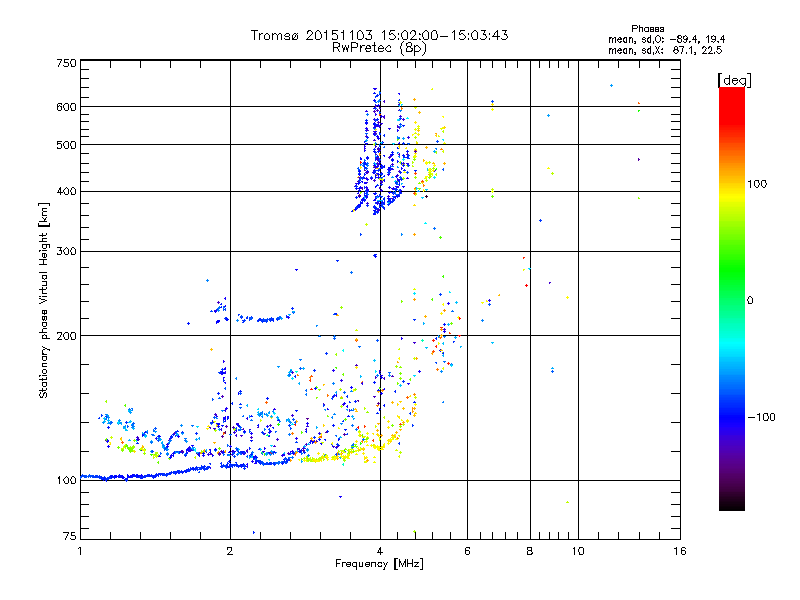Click the y-axis '300' tick label
800x600 pixels.
click(x=66, y=251)
